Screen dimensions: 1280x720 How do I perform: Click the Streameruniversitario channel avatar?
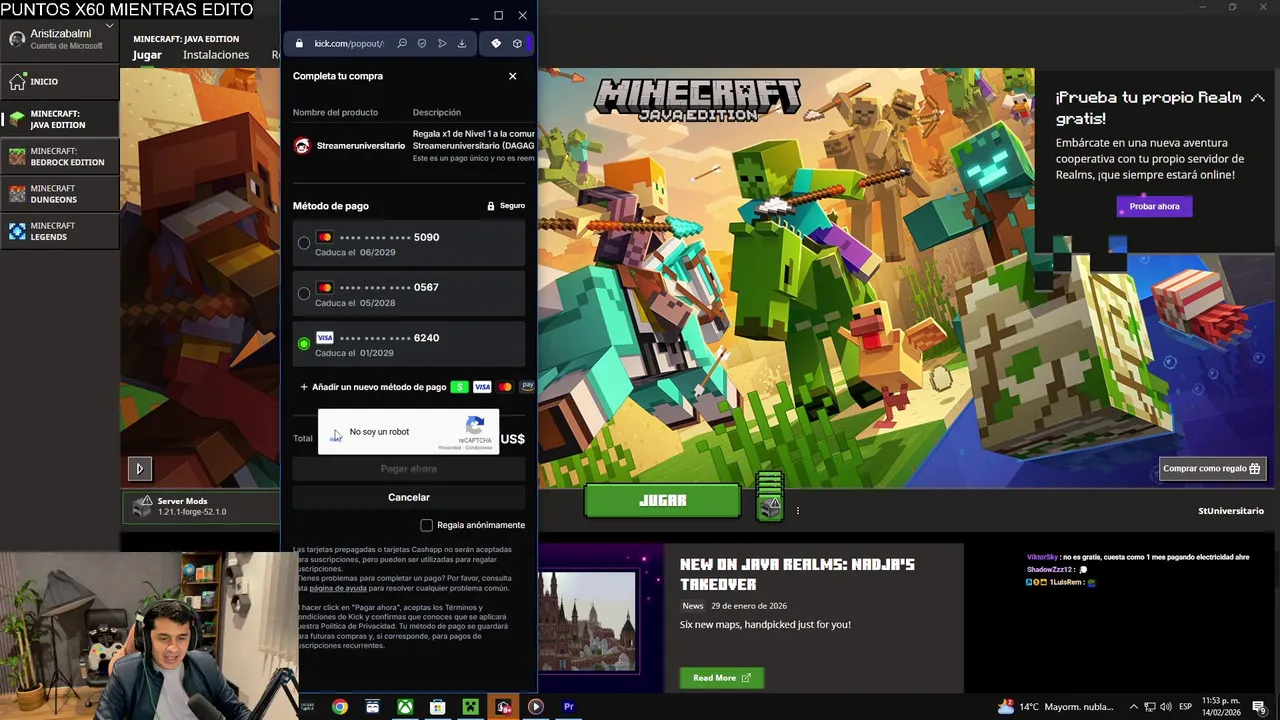302,146
